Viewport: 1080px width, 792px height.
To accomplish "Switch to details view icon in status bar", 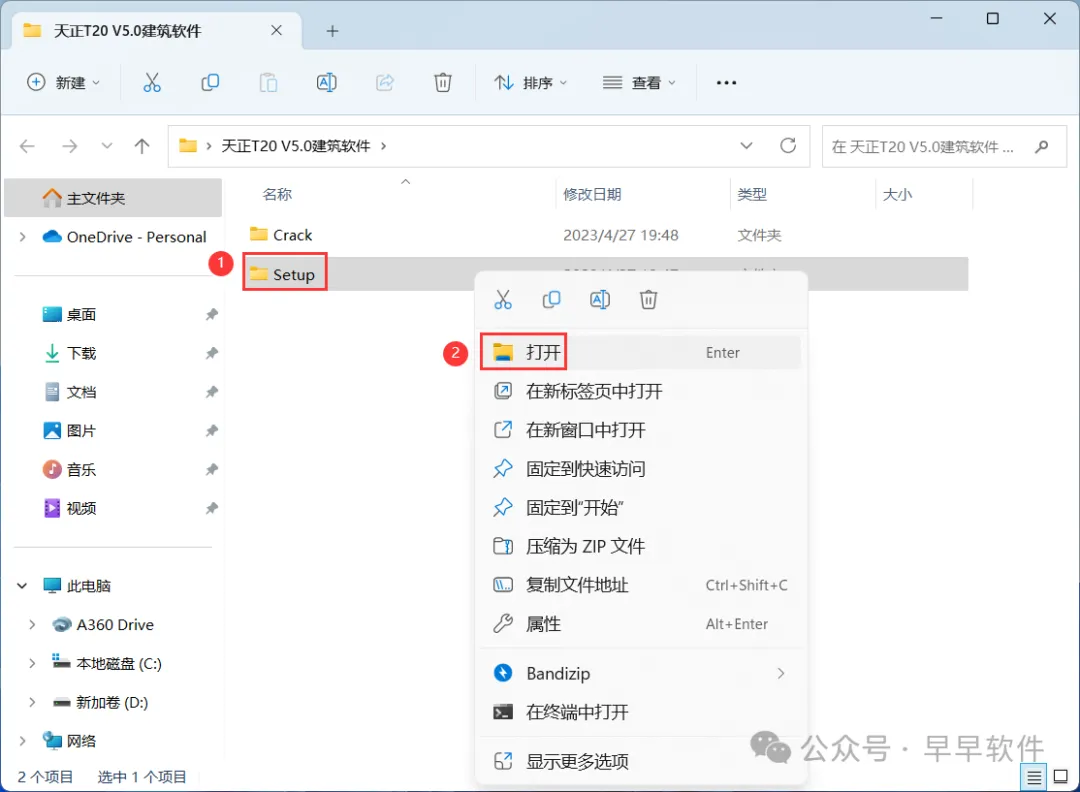I will 1034,778.
